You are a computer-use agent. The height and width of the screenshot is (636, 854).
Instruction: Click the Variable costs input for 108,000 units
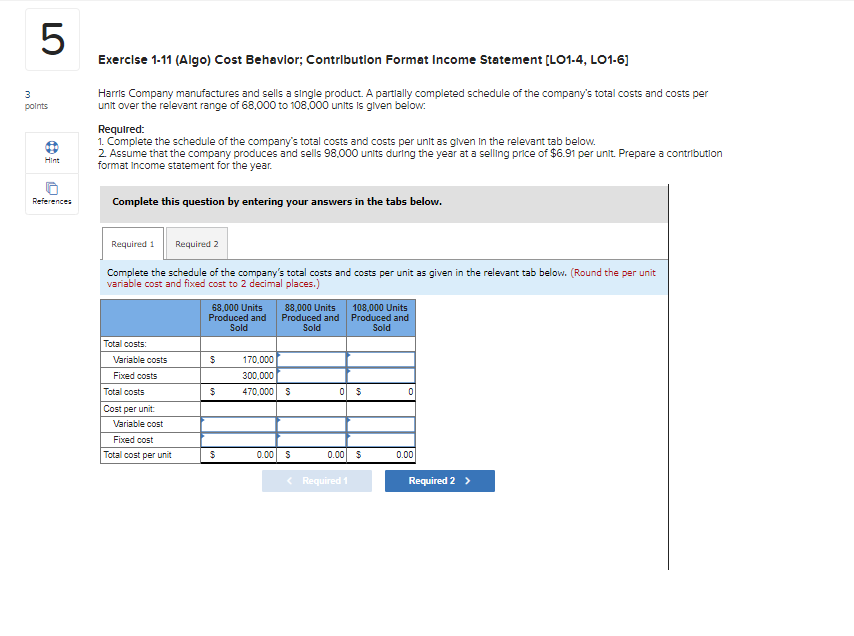(381, 359)
